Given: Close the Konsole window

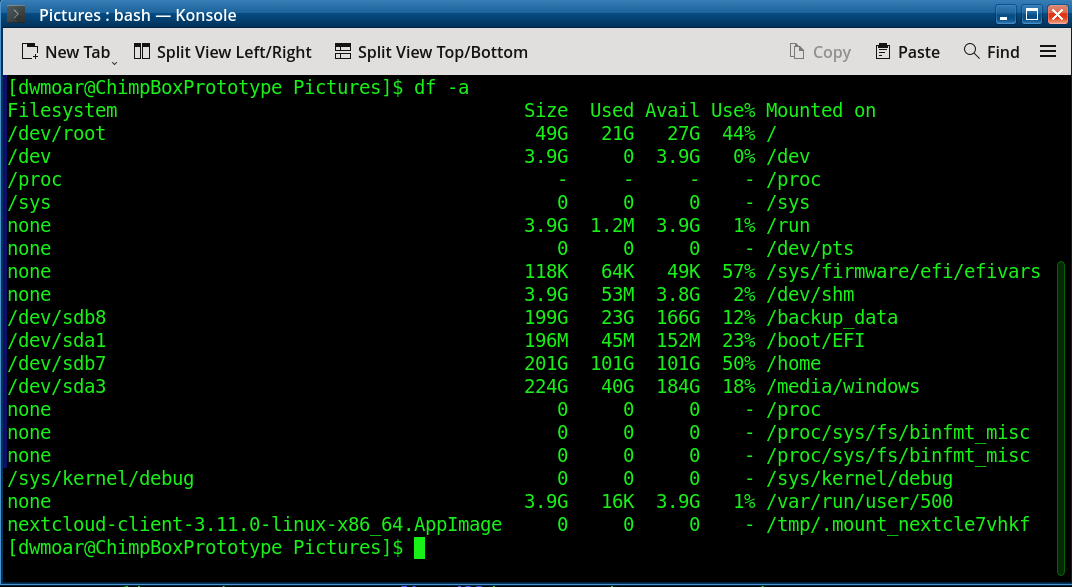Looking at the screenshot, I should [x=1054, y=15].
